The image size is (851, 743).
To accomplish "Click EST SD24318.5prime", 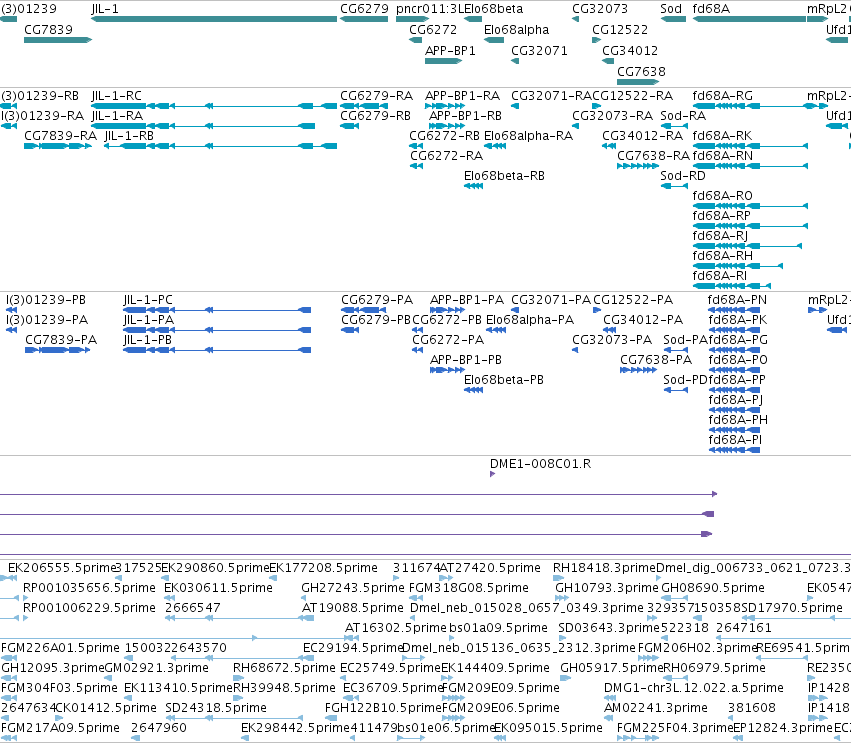I will click(216, 708).
